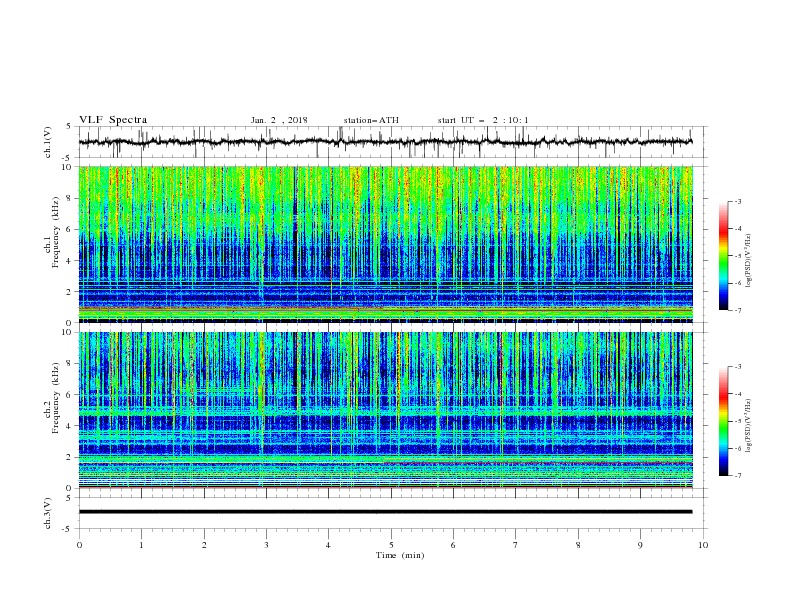Click the ch.3 flat voltage trace
The height and width of the screenshot is (612, 792).
(385, 512)
